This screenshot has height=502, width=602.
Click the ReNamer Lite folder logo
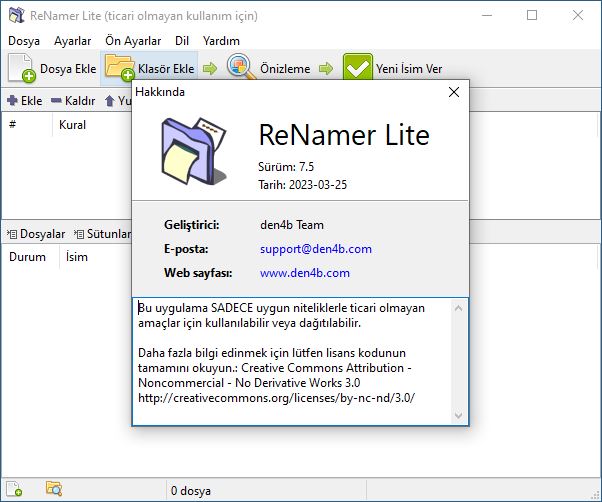tap(194, 151)
